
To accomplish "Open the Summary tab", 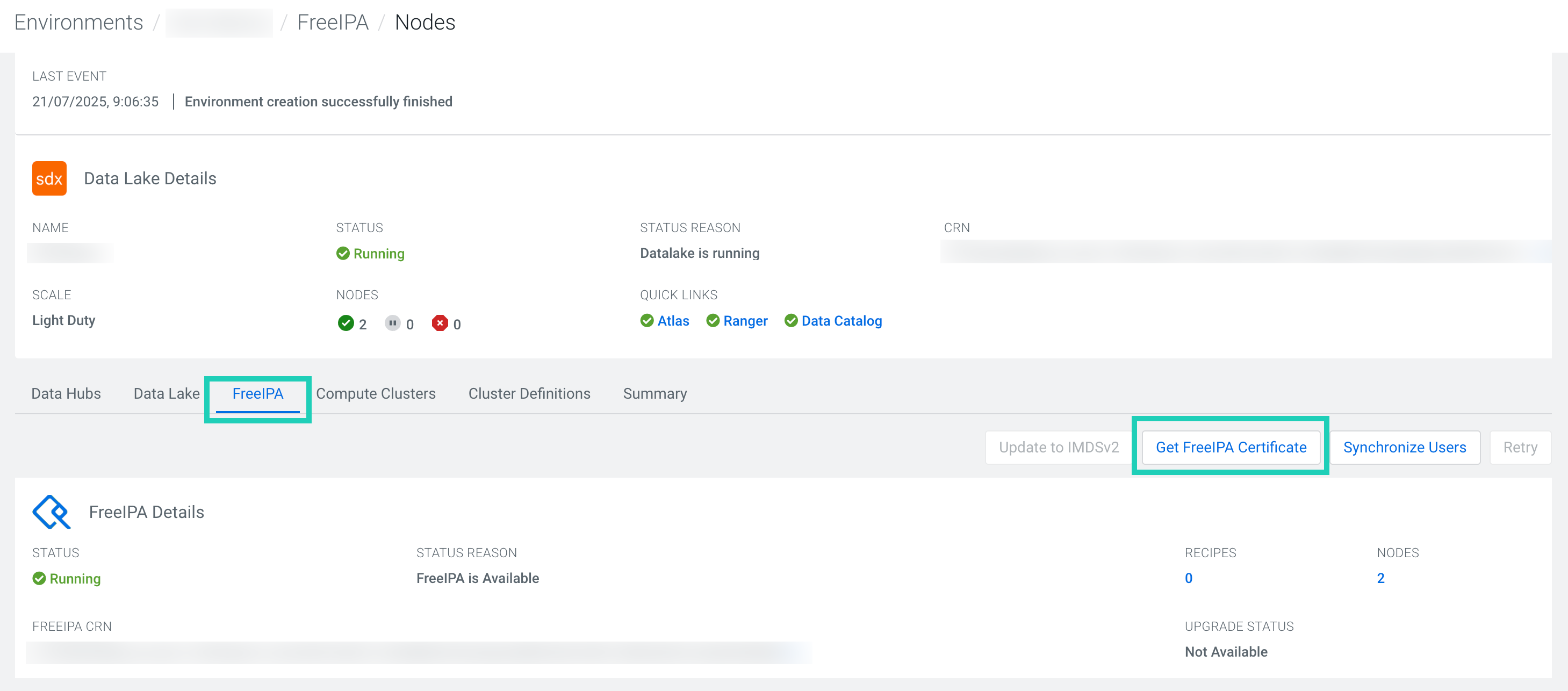I will point(654,394).
